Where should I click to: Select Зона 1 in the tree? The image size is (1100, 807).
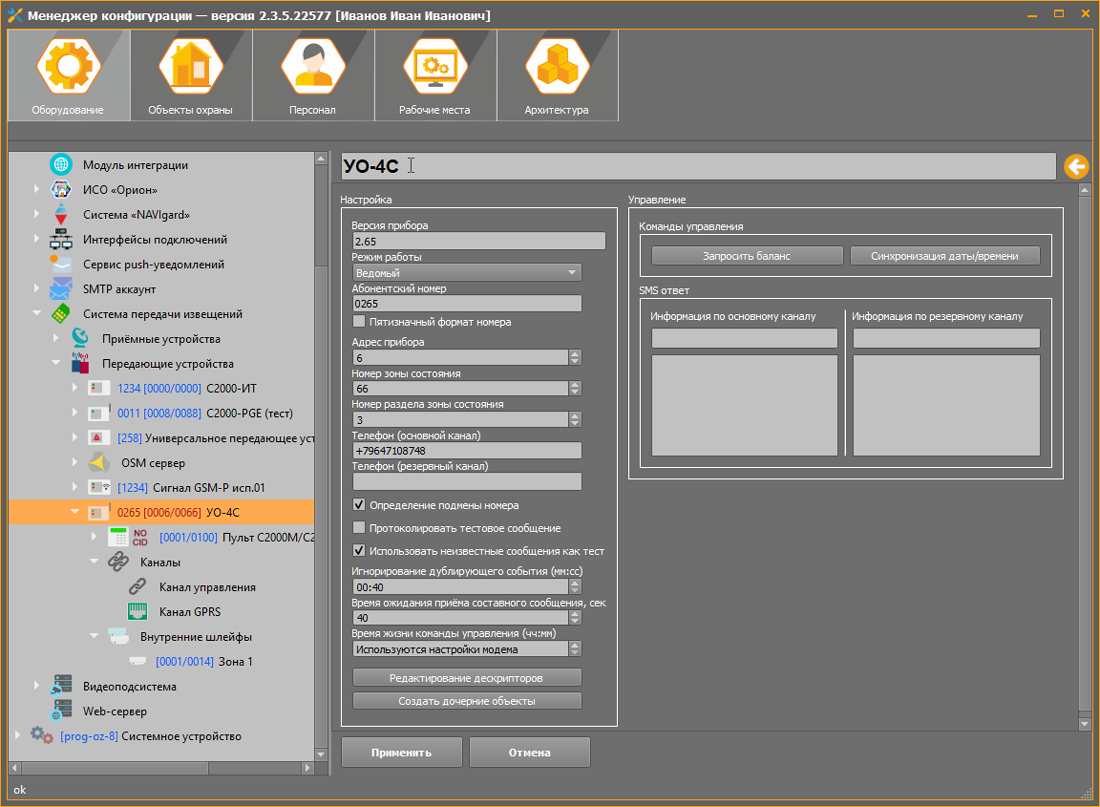pos(235,661)
